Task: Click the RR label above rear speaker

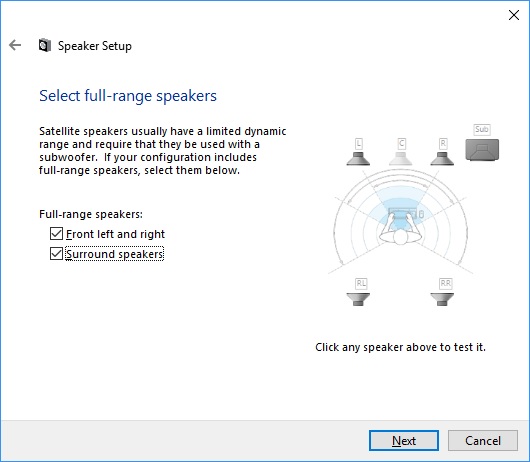Action: pos(445,283)
